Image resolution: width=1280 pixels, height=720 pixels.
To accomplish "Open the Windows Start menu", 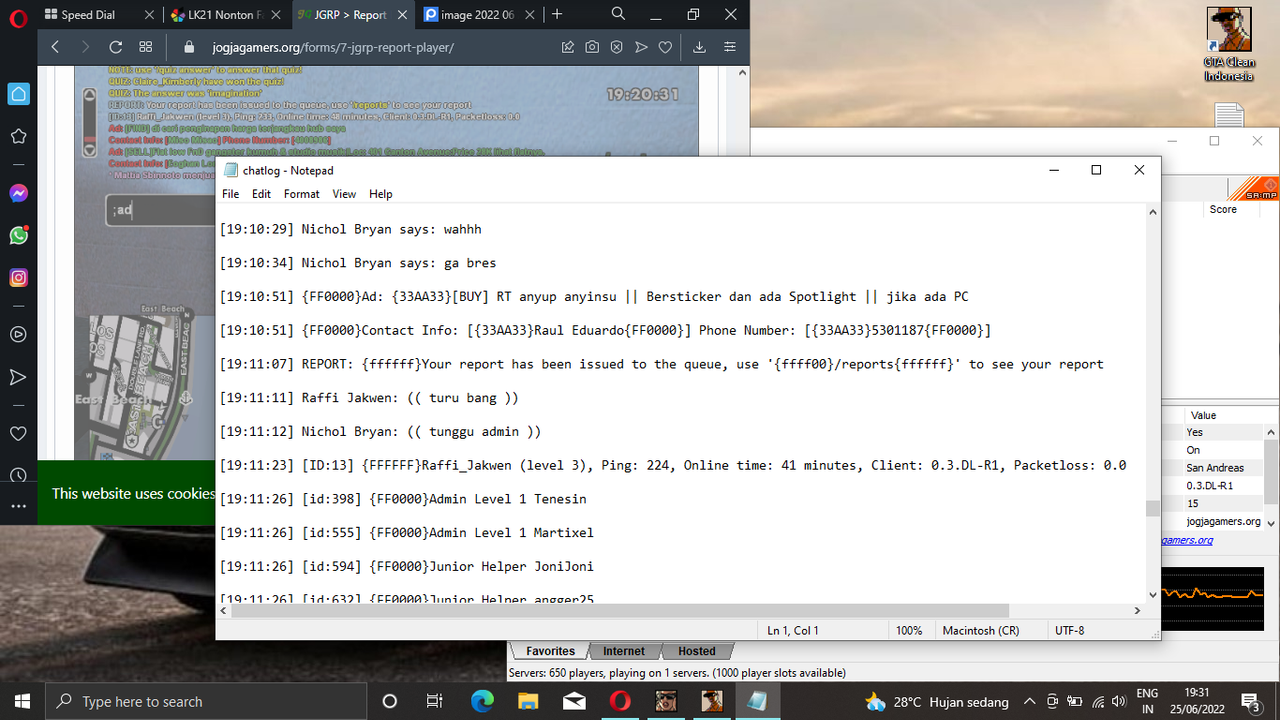I will [22, 701].
